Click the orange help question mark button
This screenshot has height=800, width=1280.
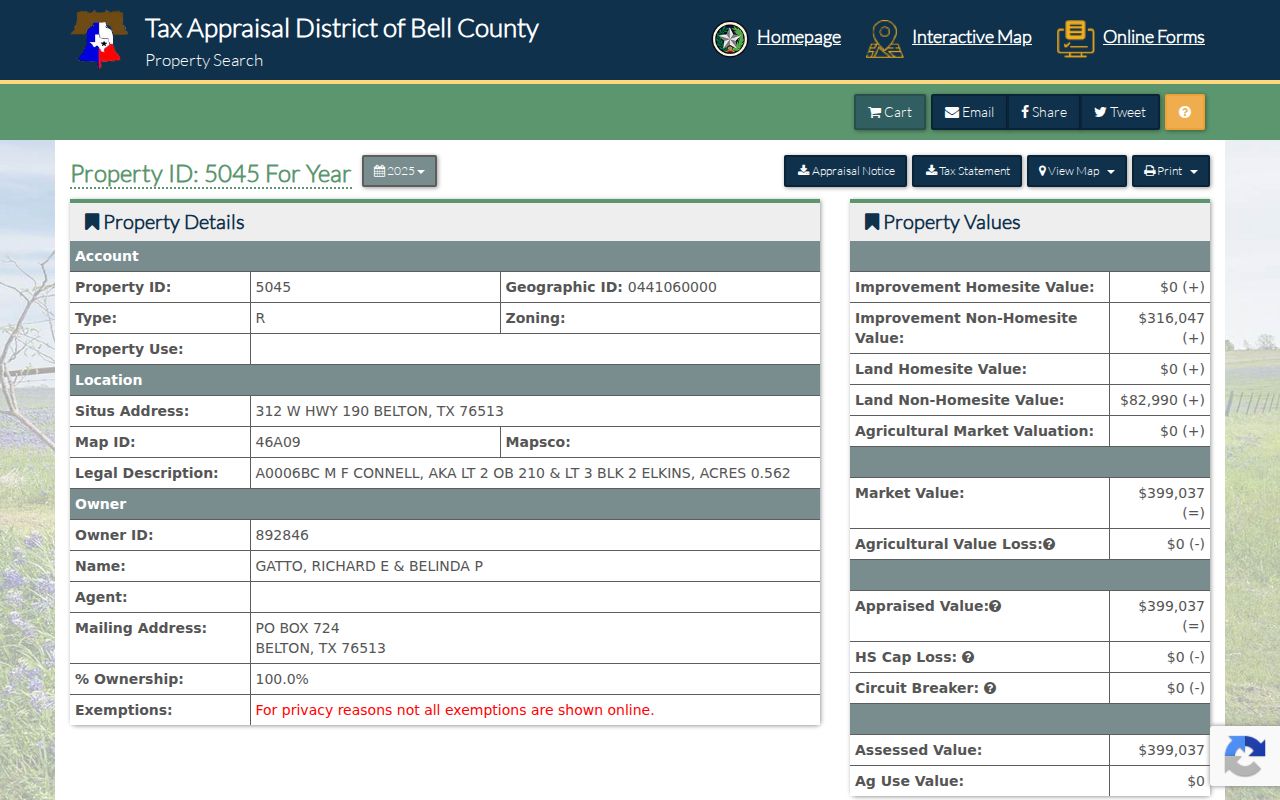click(1185, 112)
